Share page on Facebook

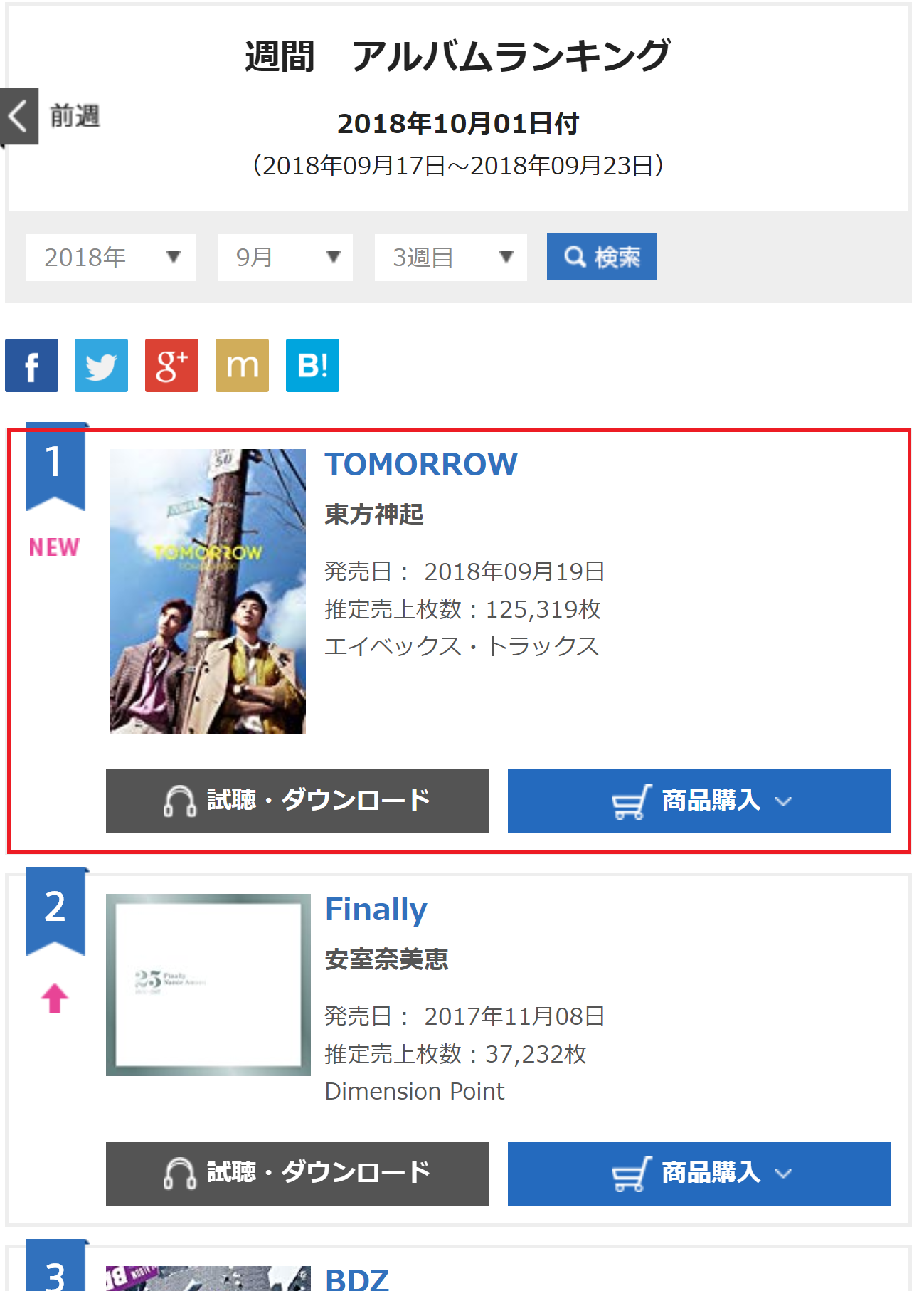[31, 366]
